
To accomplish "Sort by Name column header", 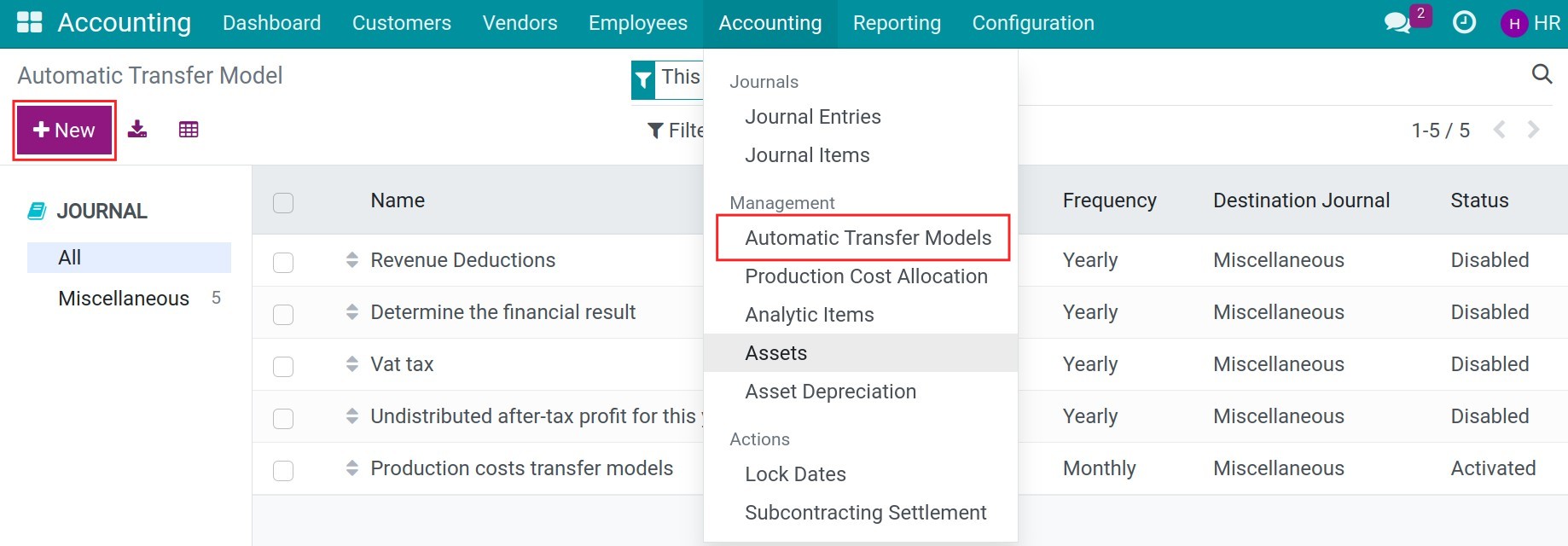I will tap(398, 200).
